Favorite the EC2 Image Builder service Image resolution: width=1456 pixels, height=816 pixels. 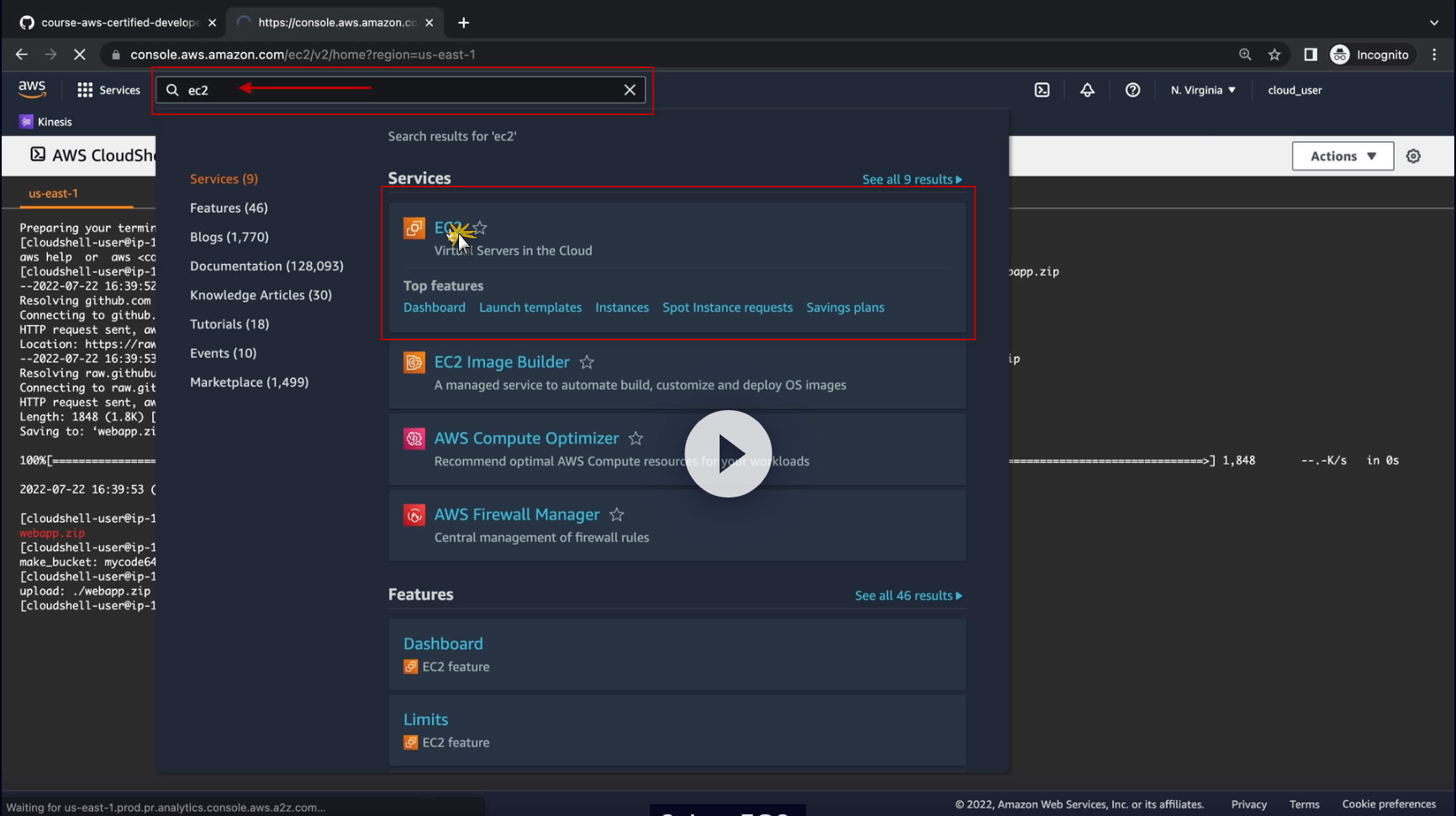coord(587,362)
